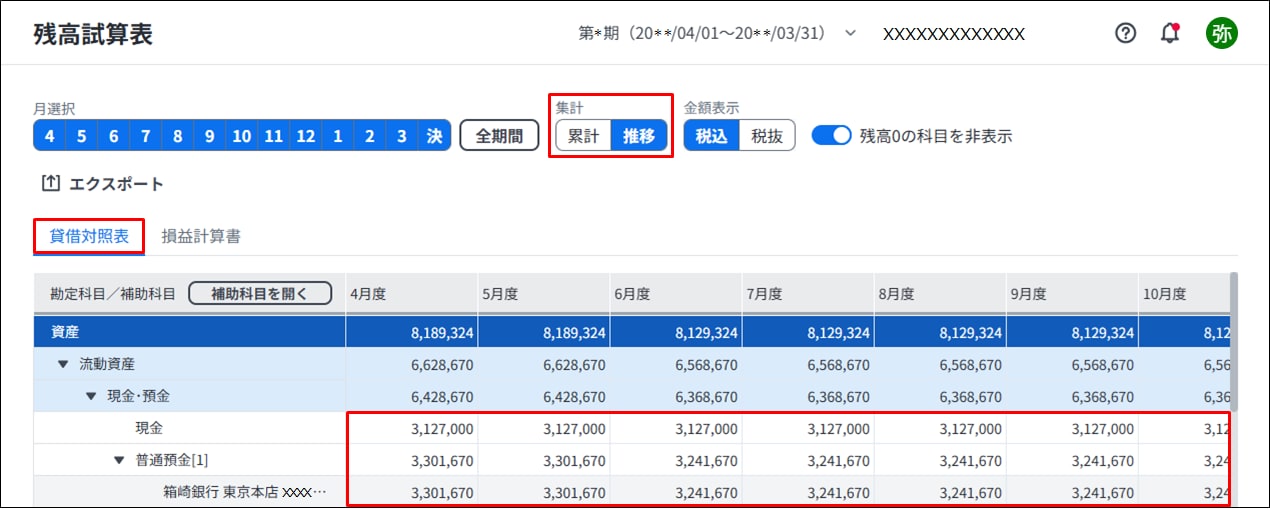Switch to 貸借対照表 tab

click(89, 237)
